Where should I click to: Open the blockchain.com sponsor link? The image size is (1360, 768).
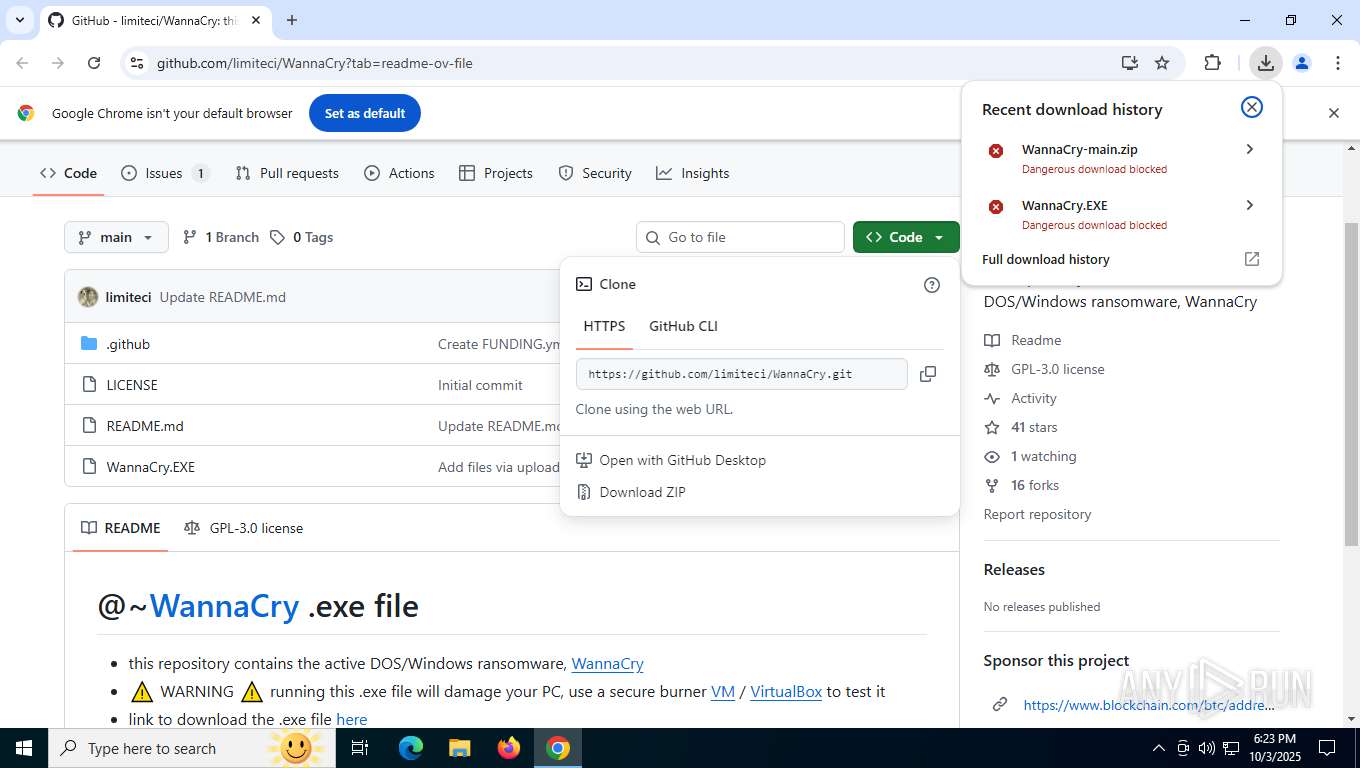tap(1148, 705)
